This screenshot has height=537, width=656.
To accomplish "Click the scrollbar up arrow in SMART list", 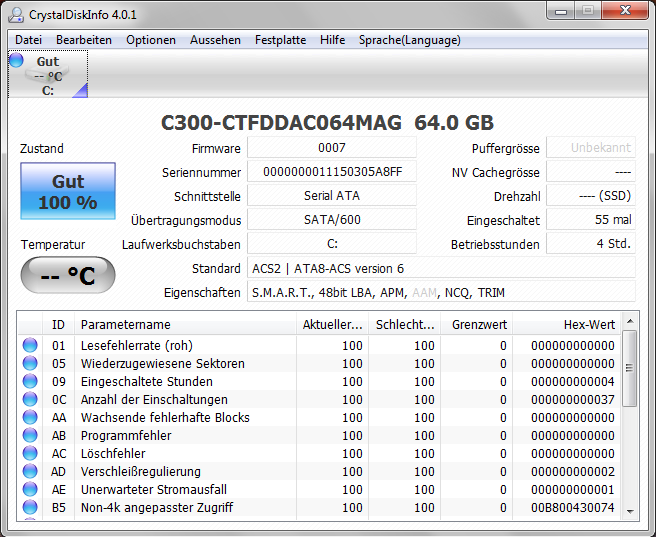I will pyautogui.click(x=630, y=321).
